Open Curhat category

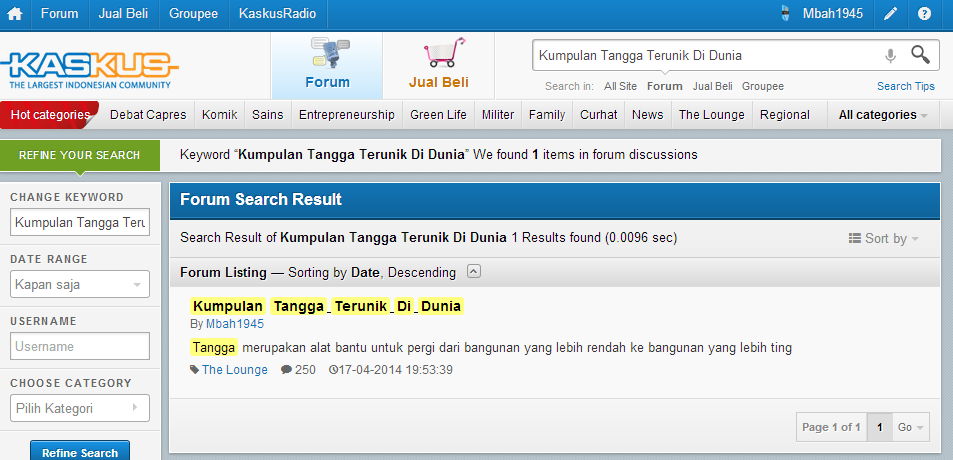pyautogui.click(x=599, y=115)
